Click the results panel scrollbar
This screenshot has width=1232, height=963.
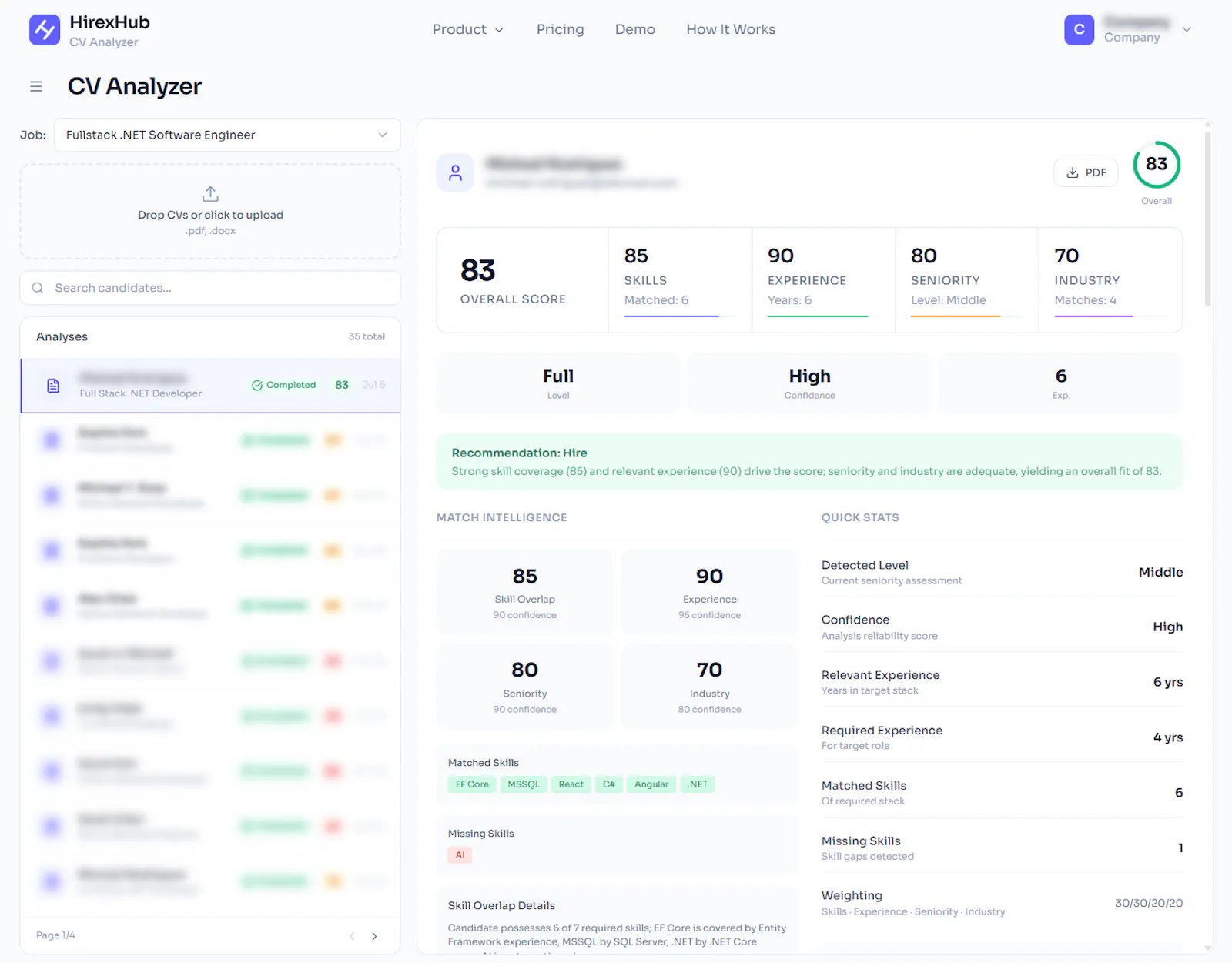click(x=1207, y=219)
